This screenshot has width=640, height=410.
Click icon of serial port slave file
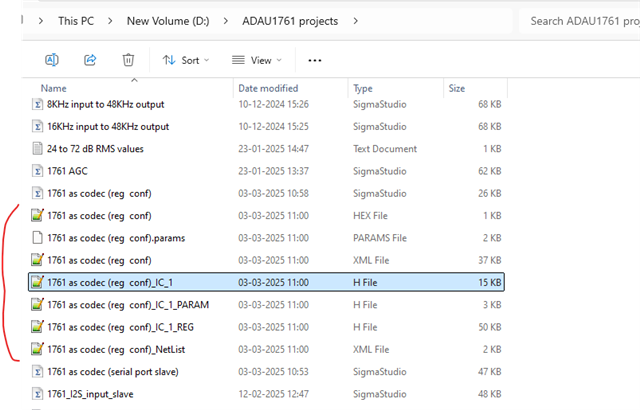[37, 372]
